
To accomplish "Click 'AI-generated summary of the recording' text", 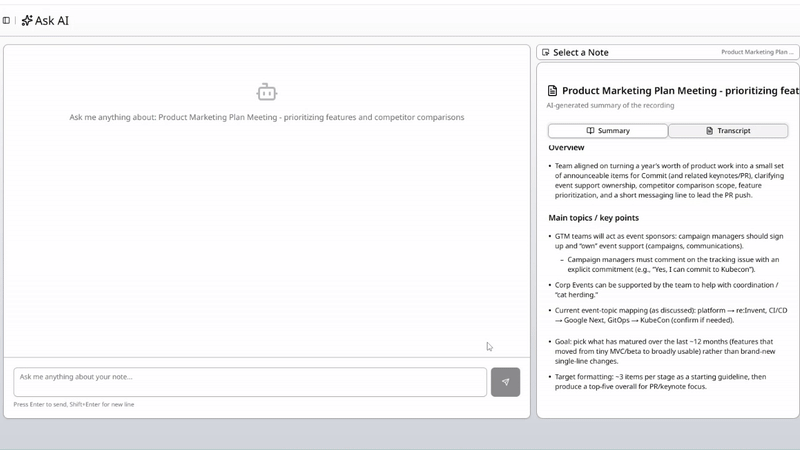I will pos(610,105).
